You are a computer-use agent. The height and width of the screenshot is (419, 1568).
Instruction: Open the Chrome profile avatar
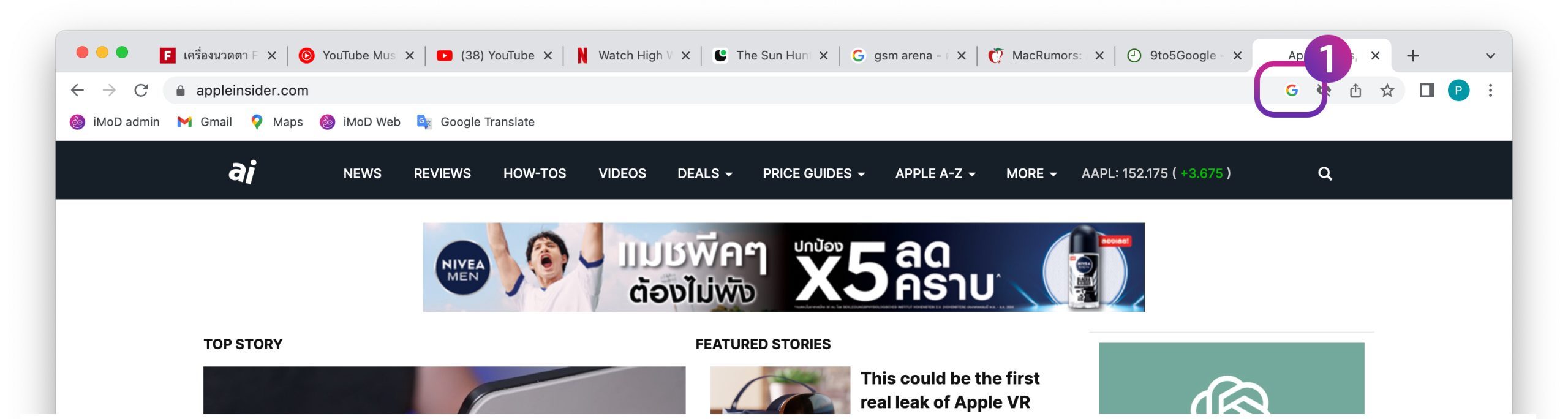[1458, 91]
